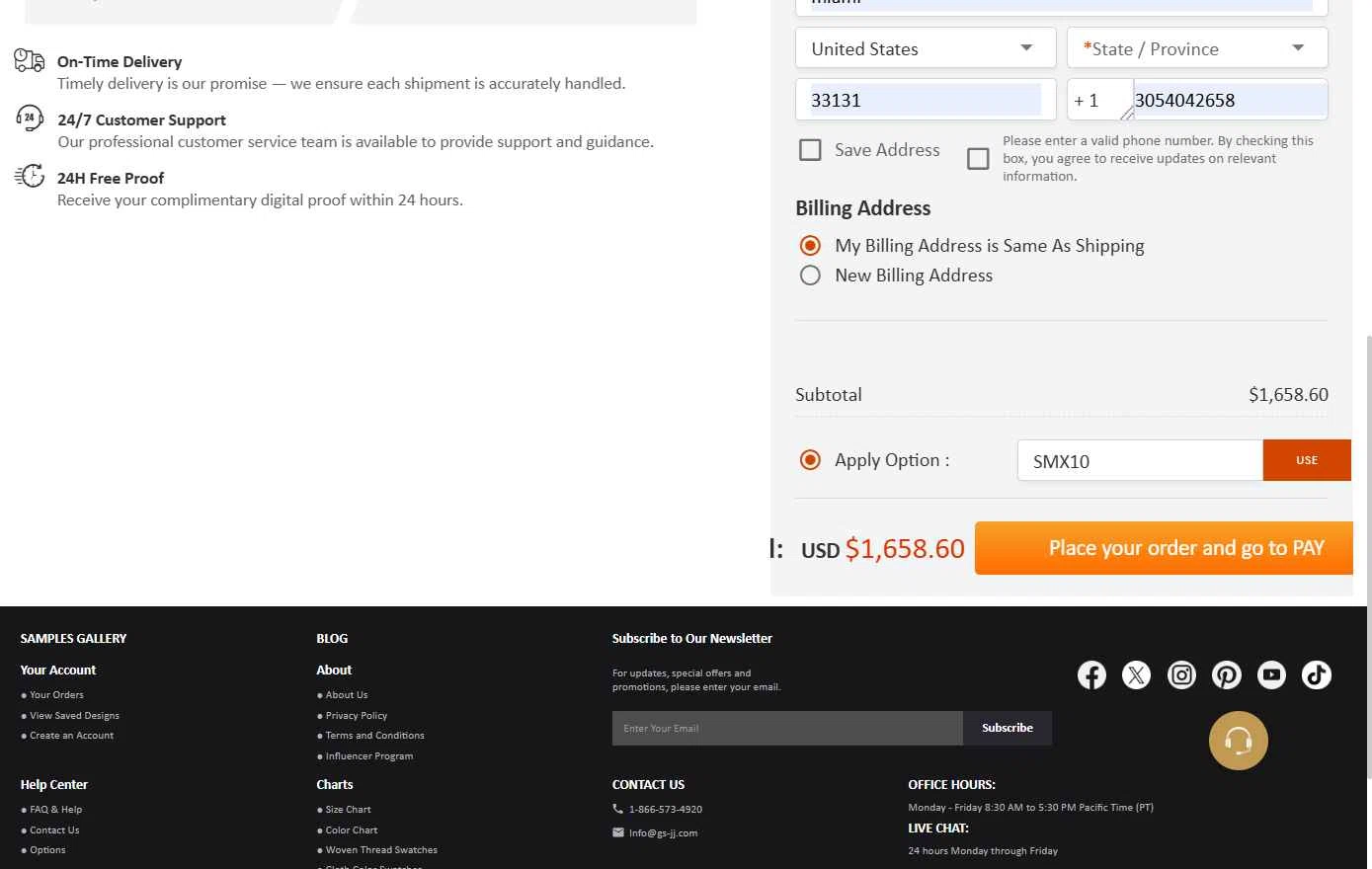
Task: Open the State / Province dropdown
Action: (x=1197, y=48)
